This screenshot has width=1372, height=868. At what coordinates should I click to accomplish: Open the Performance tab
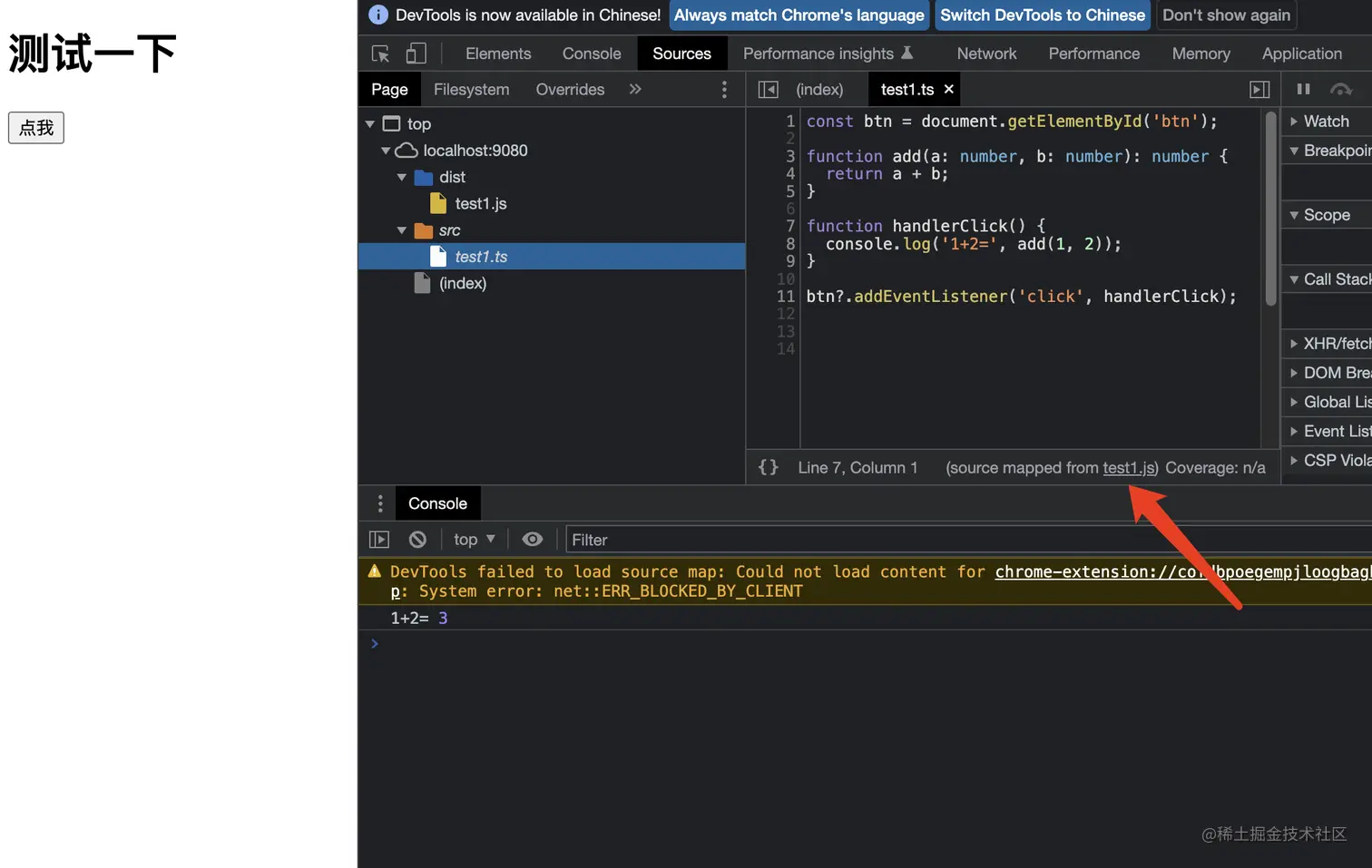pos(1093,54)
